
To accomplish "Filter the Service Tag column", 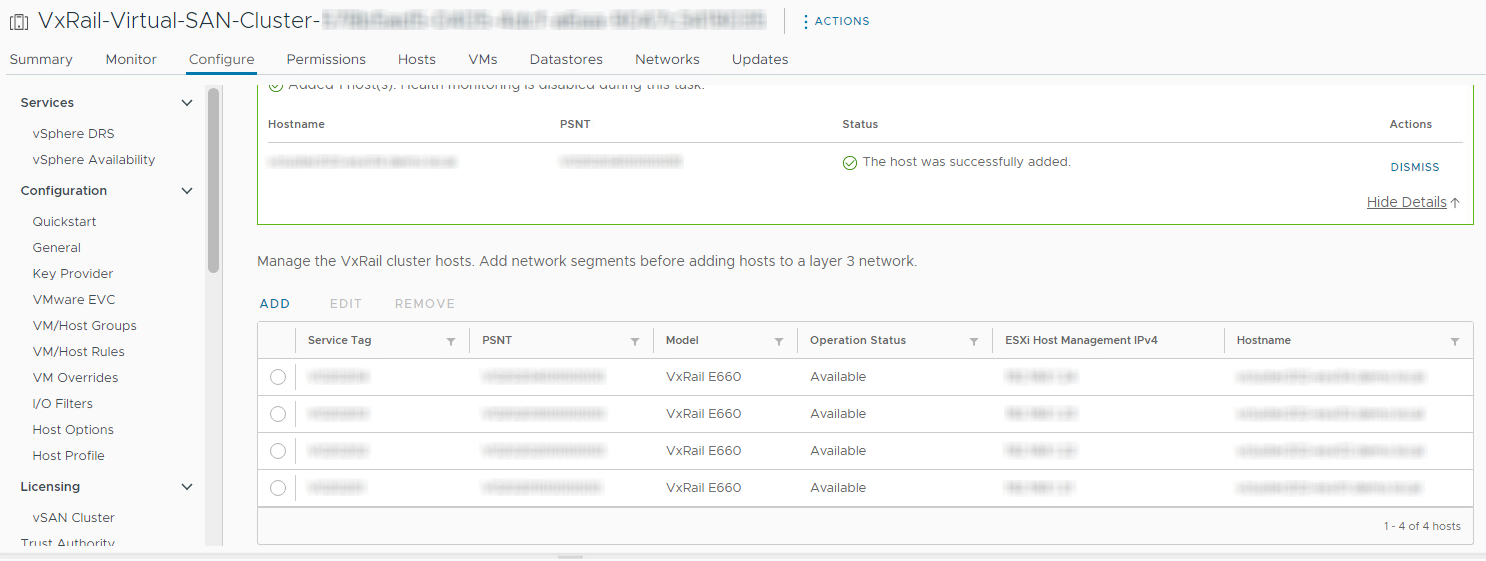I will point(451,341).
